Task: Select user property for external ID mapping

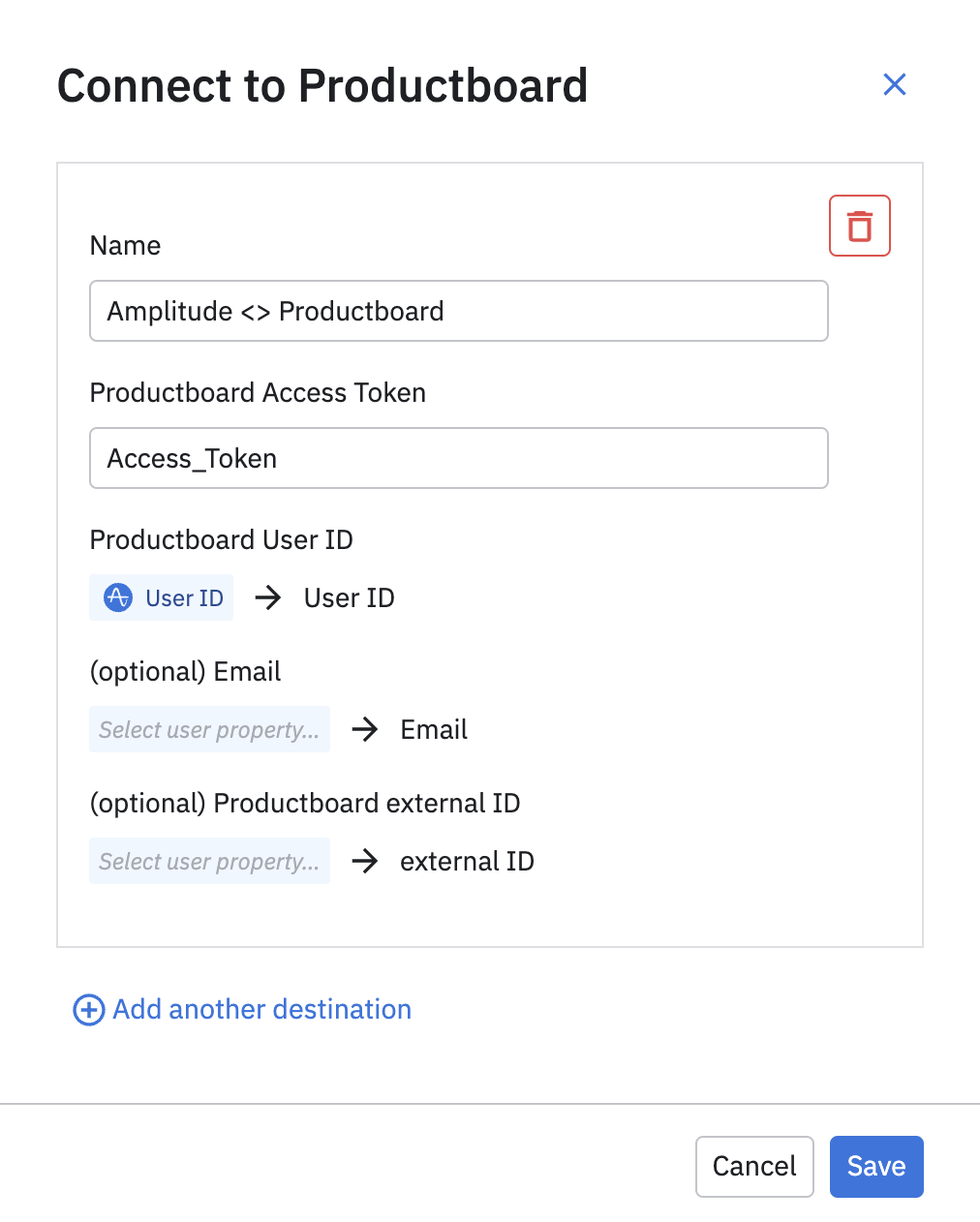Action: click(209, 861)
